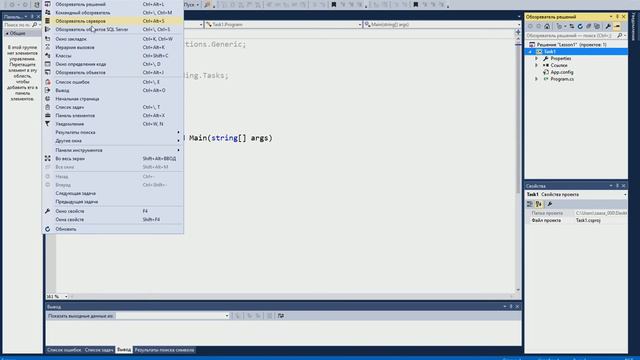
Task: Expand the Properties tree node
Action: tap(537, 59)
